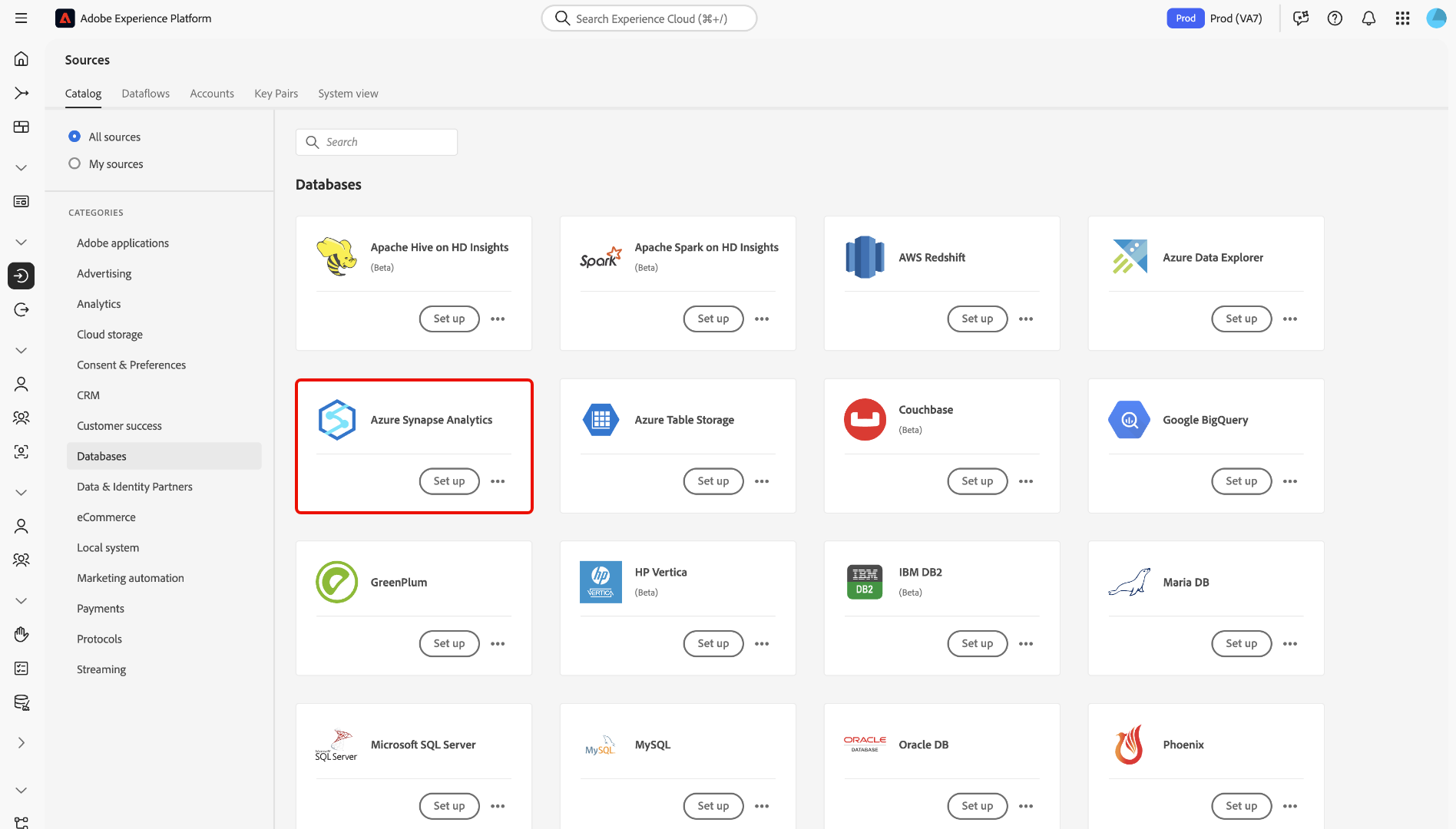Open the app switcher grid
The width and height of the screenshot is (1456, 829).
tap(1402, 18)
